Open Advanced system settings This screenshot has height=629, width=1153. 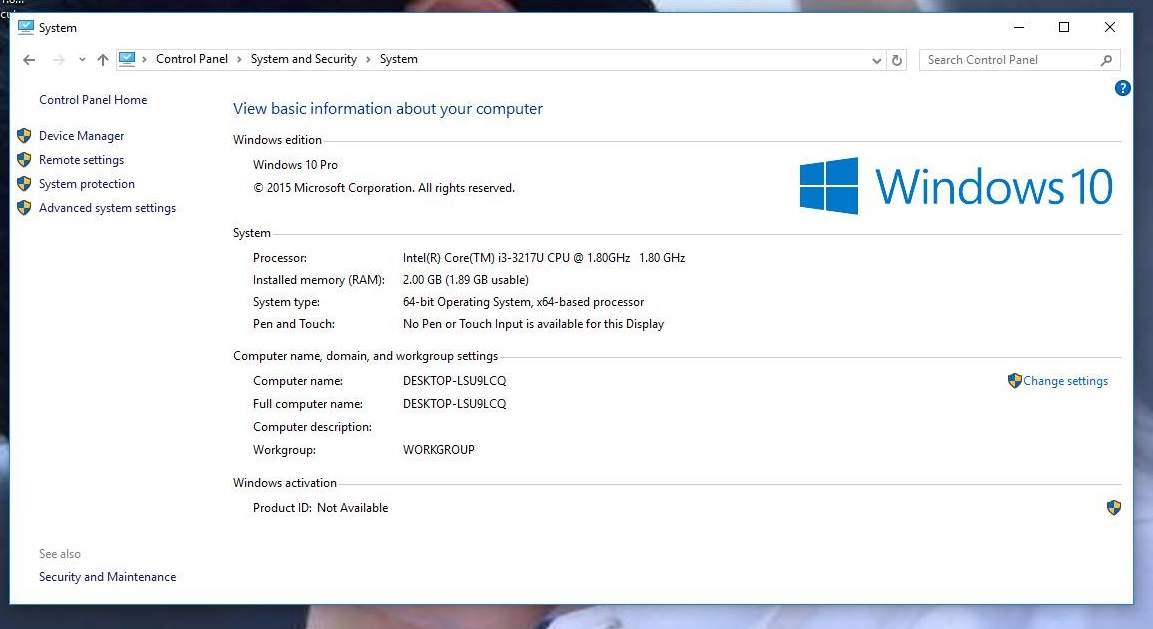click(x=107, y=208)
